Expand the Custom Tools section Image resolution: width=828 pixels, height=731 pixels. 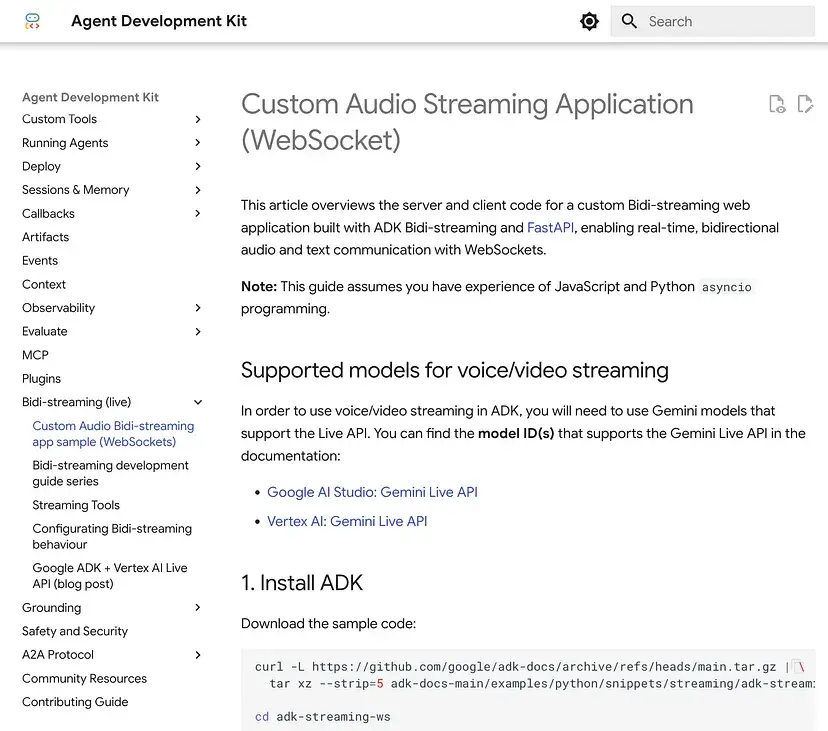point(198,119)
